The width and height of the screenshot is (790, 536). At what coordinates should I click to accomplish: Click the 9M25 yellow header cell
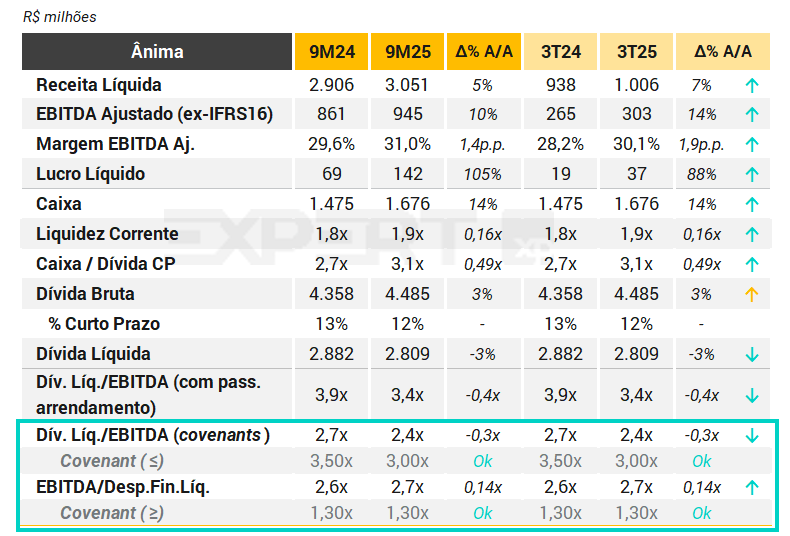click(x=407, y=52)
